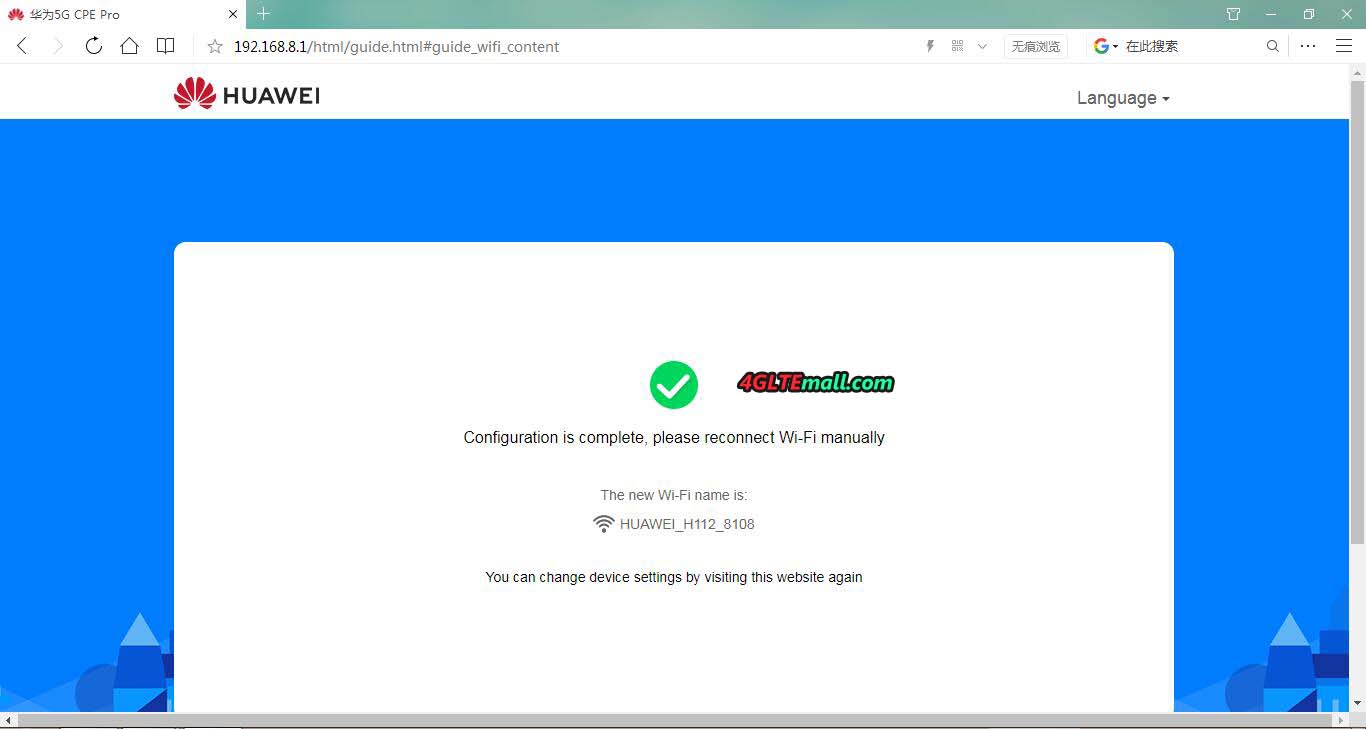Viewport: 1366px width, 729px height.
Task: Reload the page with the refresh icon
Action: (93, 46)
